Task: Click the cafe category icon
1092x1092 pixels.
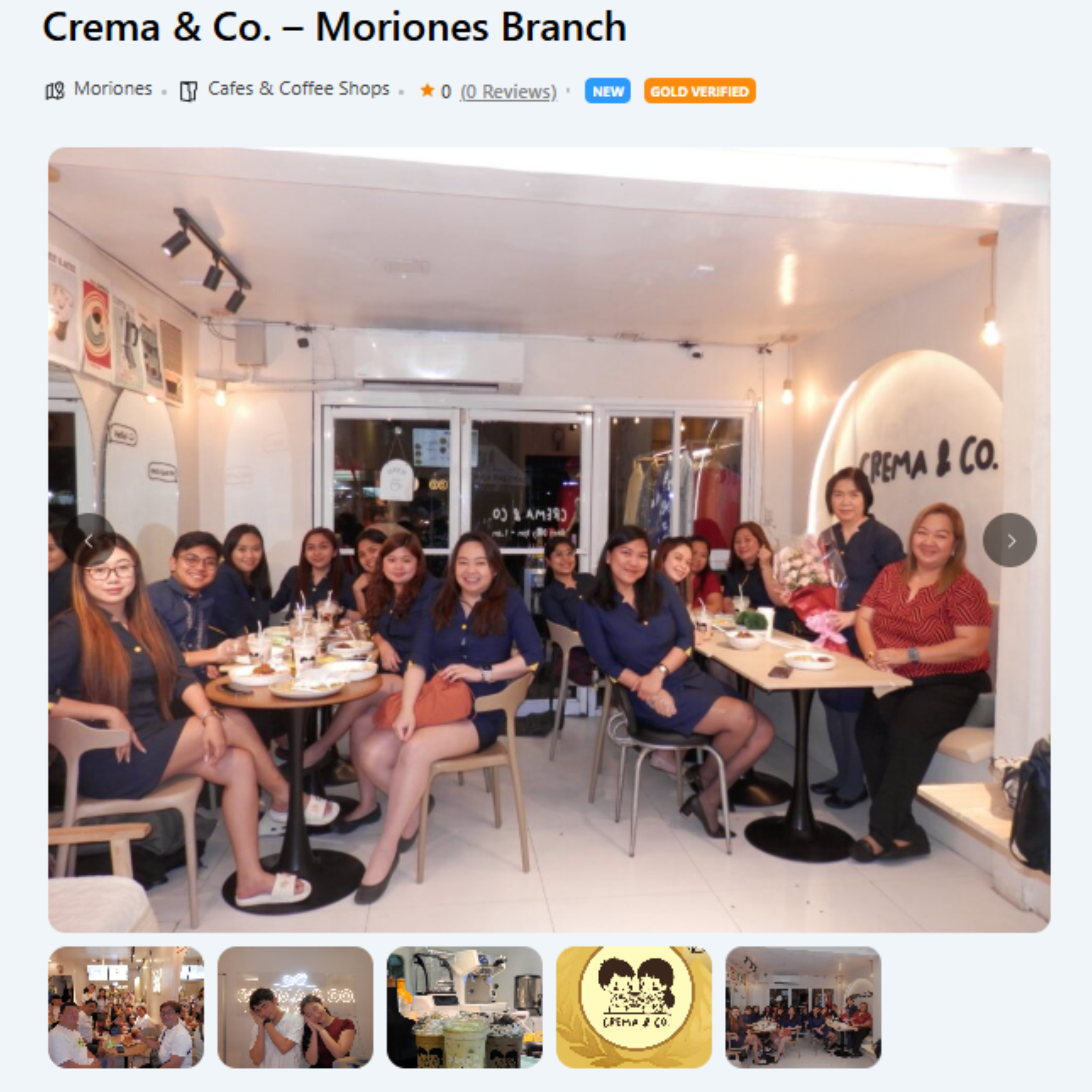Action: click(188, 90)
